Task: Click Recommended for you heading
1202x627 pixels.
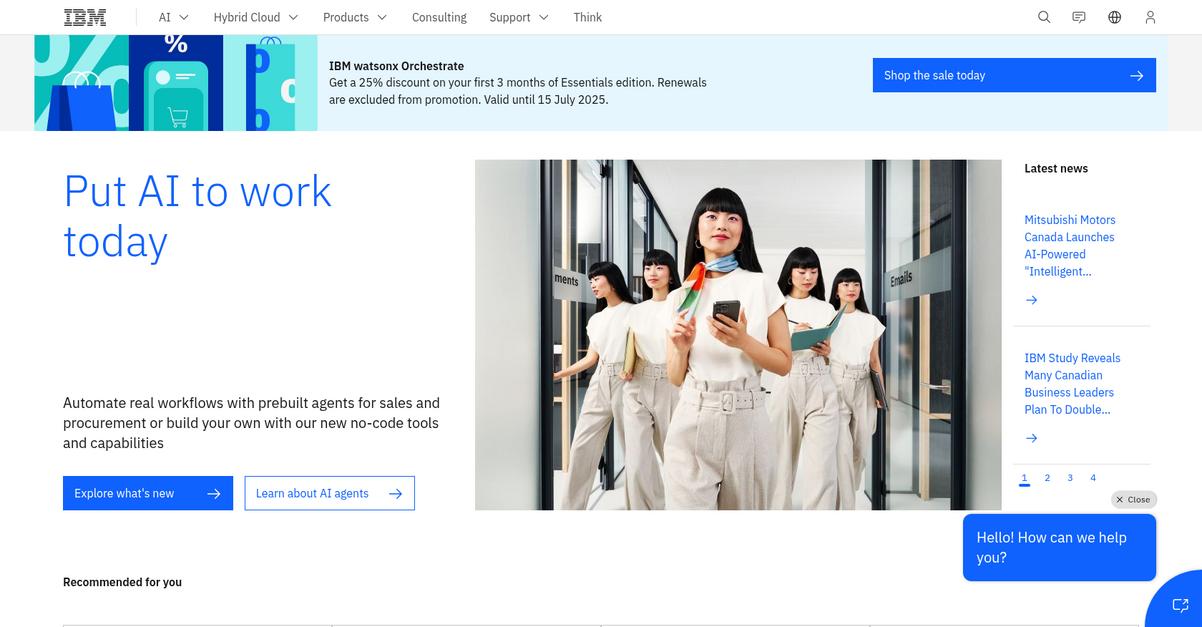Action: (122, 582)
